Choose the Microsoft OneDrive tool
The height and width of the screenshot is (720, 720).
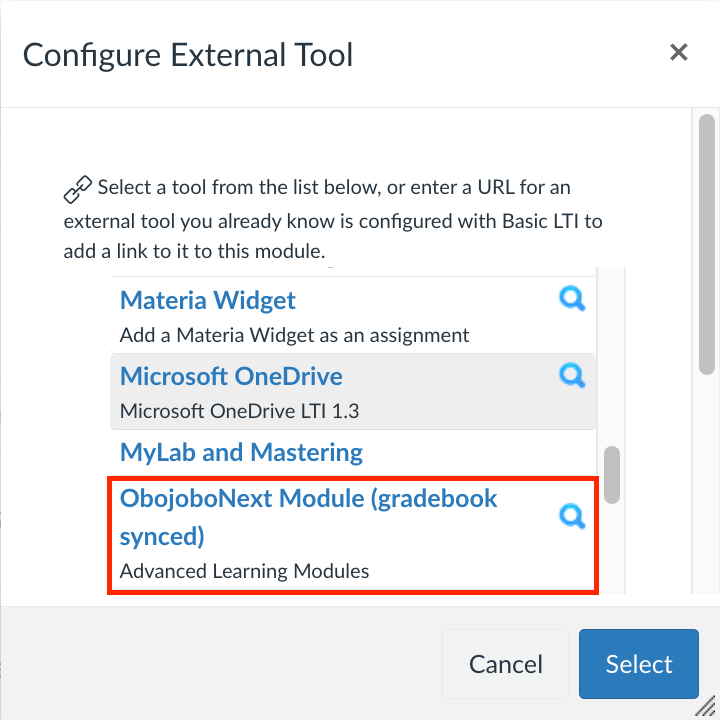353,392
